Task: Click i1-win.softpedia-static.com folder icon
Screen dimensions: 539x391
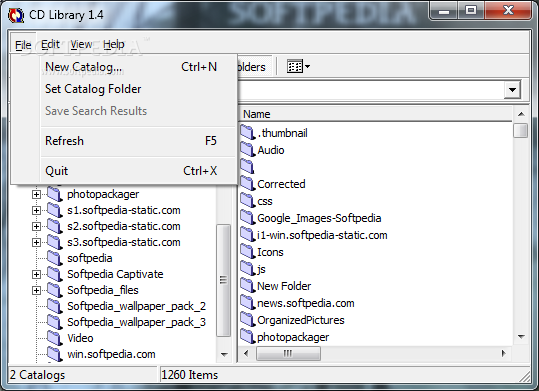Action: tap(248, 235)
